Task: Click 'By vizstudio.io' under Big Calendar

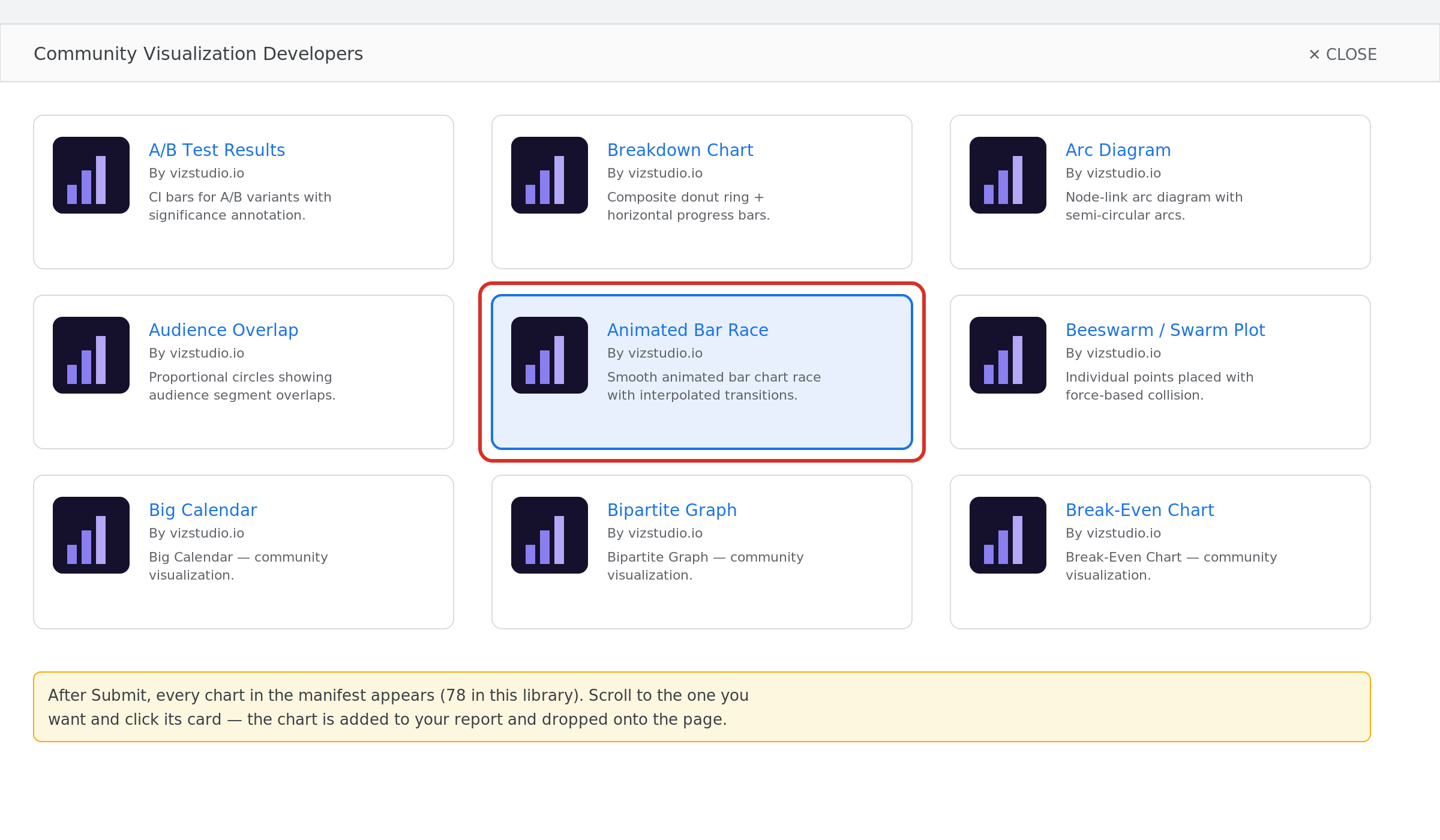Action: coord(196,533)
